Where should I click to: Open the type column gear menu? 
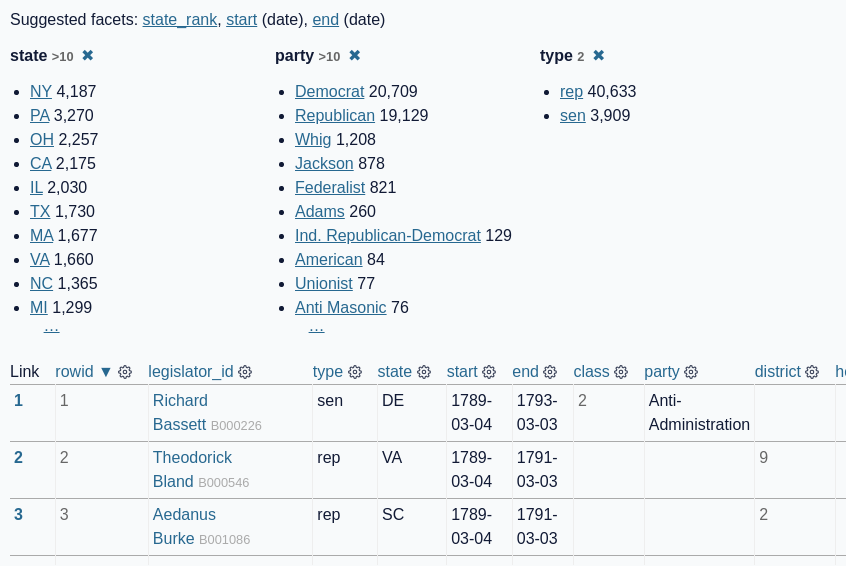354,372
